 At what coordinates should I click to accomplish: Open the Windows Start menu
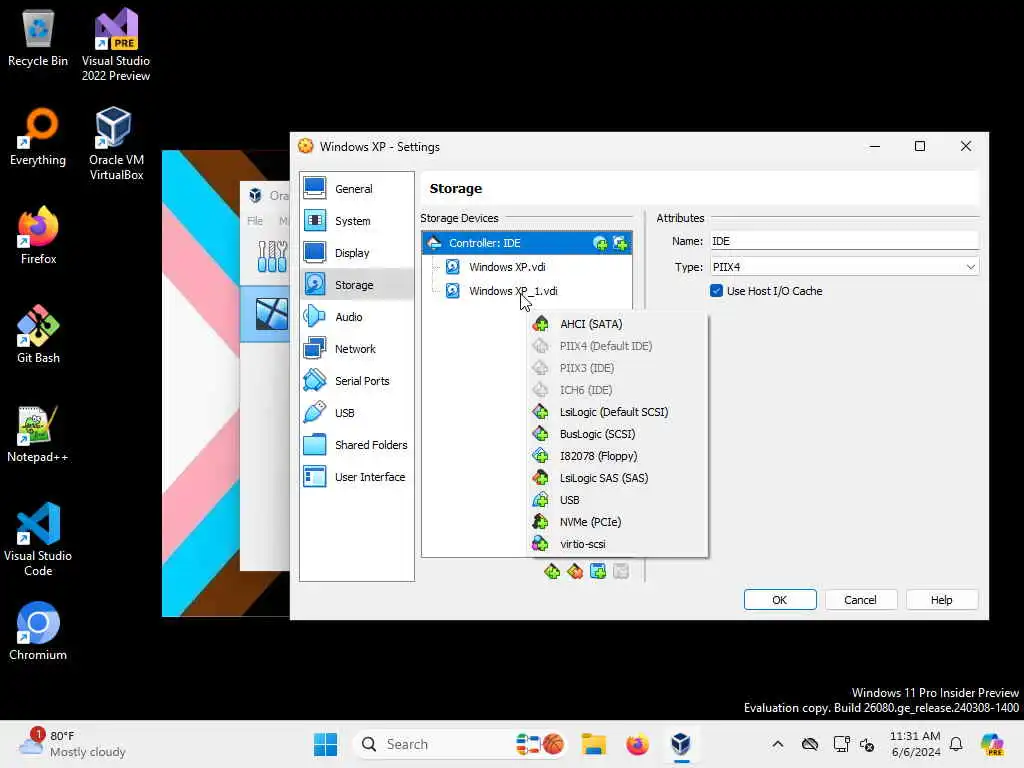(325, 744)
